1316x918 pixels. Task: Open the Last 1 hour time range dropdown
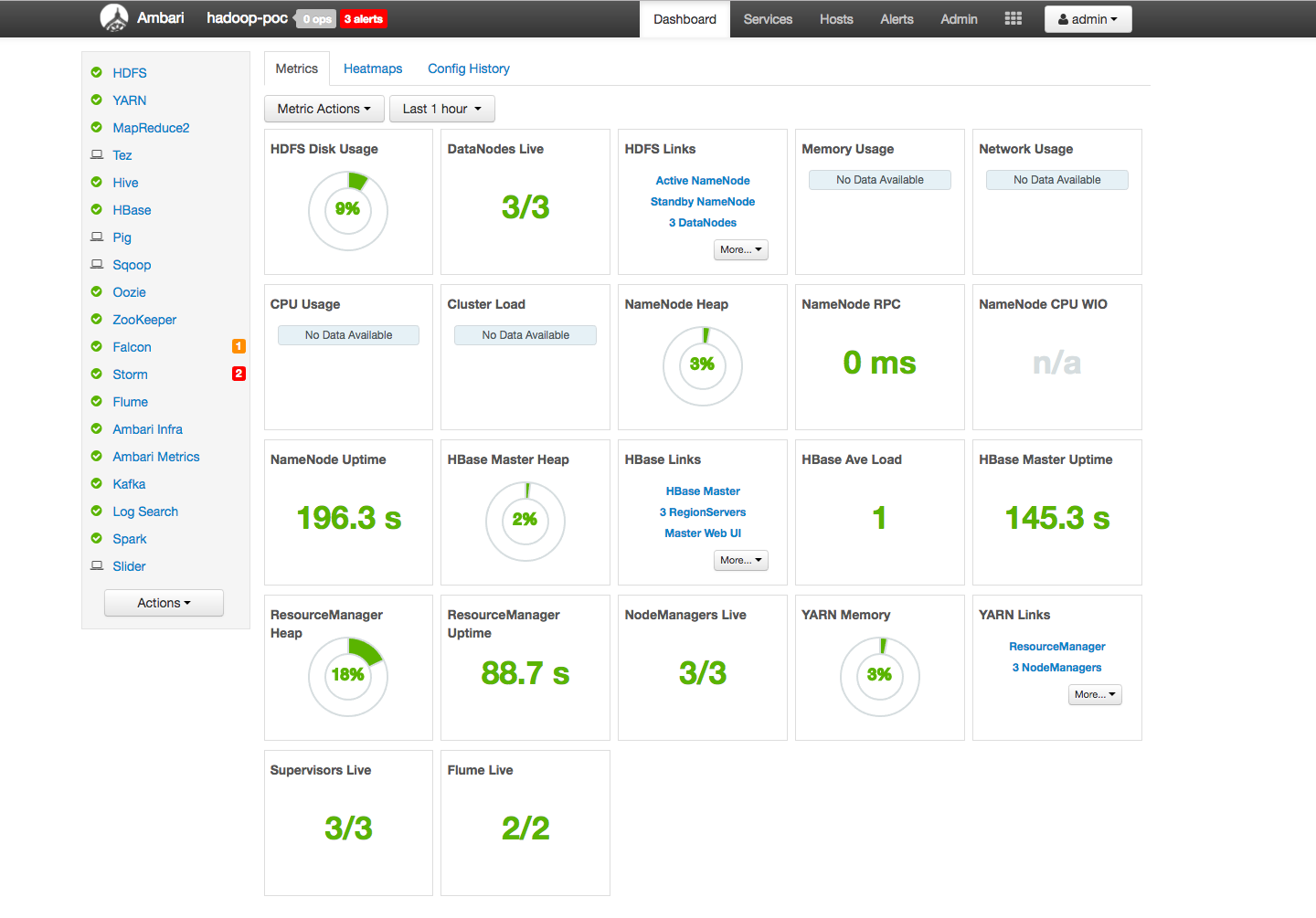[x=441, y=109]
